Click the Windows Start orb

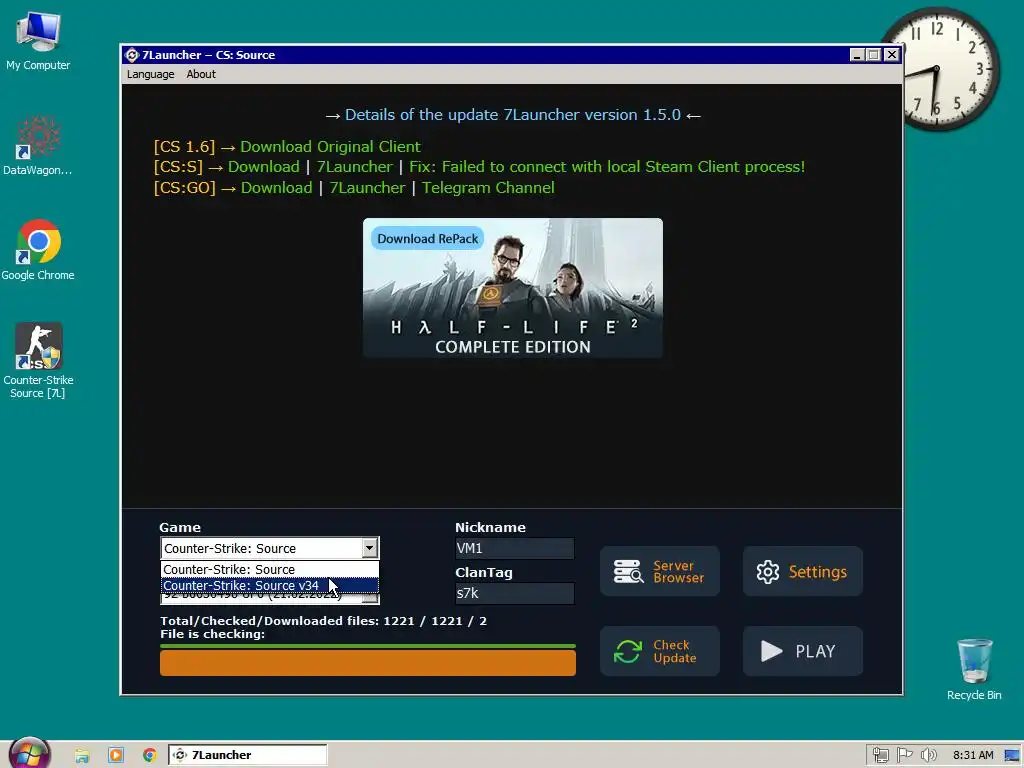pos(29,754)
